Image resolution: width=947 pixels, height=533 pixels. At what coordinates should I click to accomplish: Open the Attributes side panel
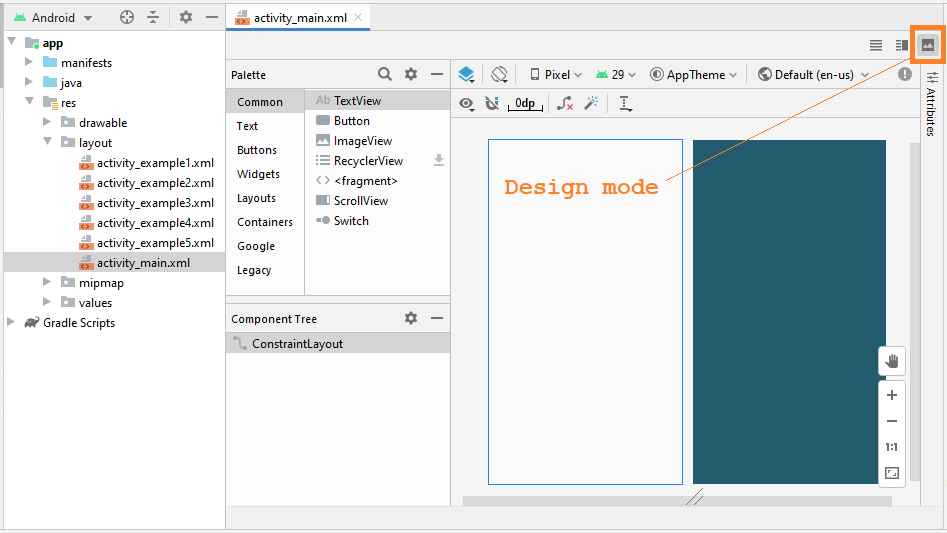coord(931,103)
